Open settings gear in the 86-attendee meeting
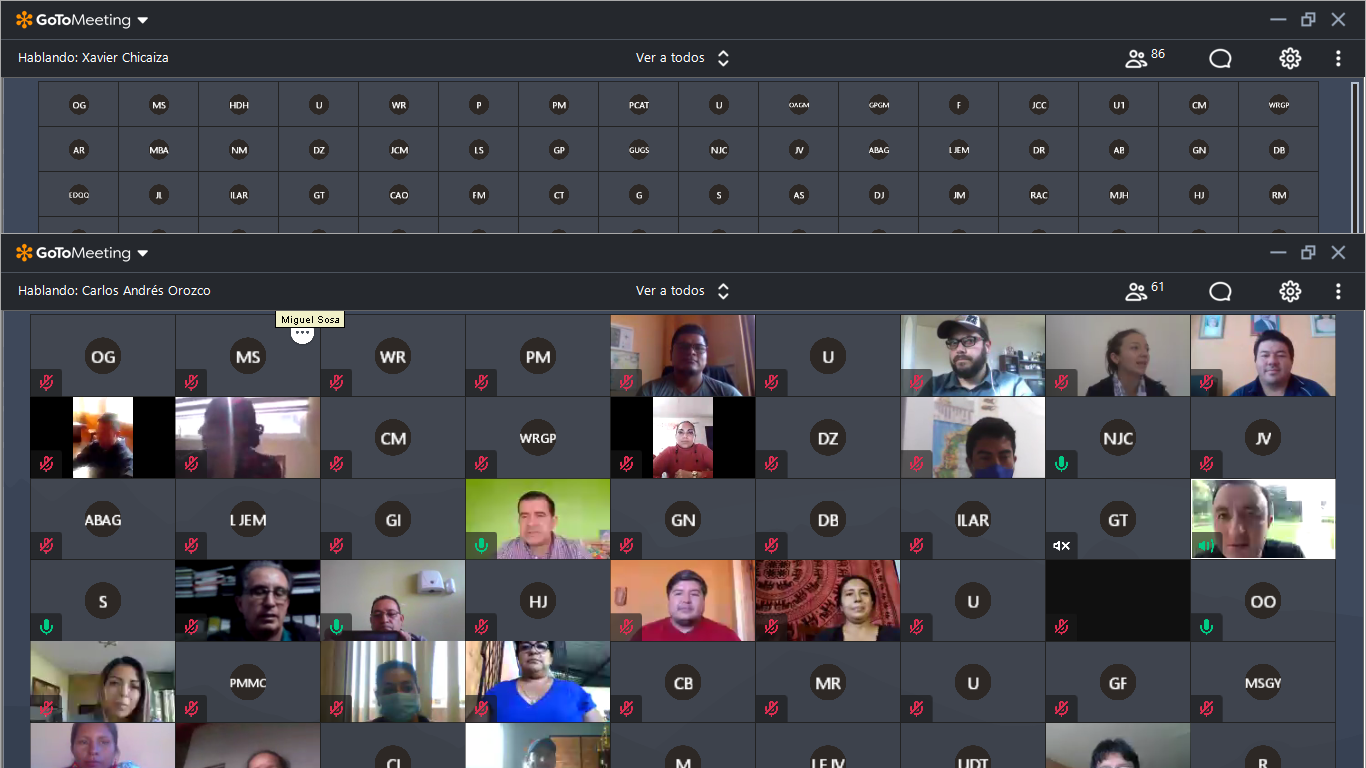The image size is (1366, 768). coord(1290,58)
